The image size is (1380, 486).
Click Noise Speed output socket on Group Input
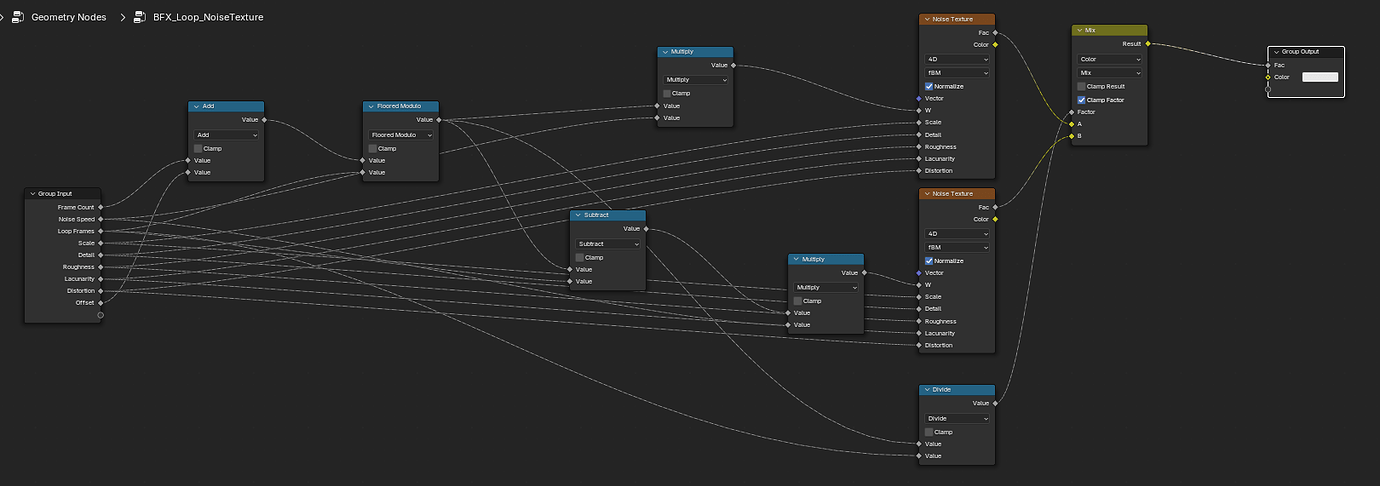(101, 219)
